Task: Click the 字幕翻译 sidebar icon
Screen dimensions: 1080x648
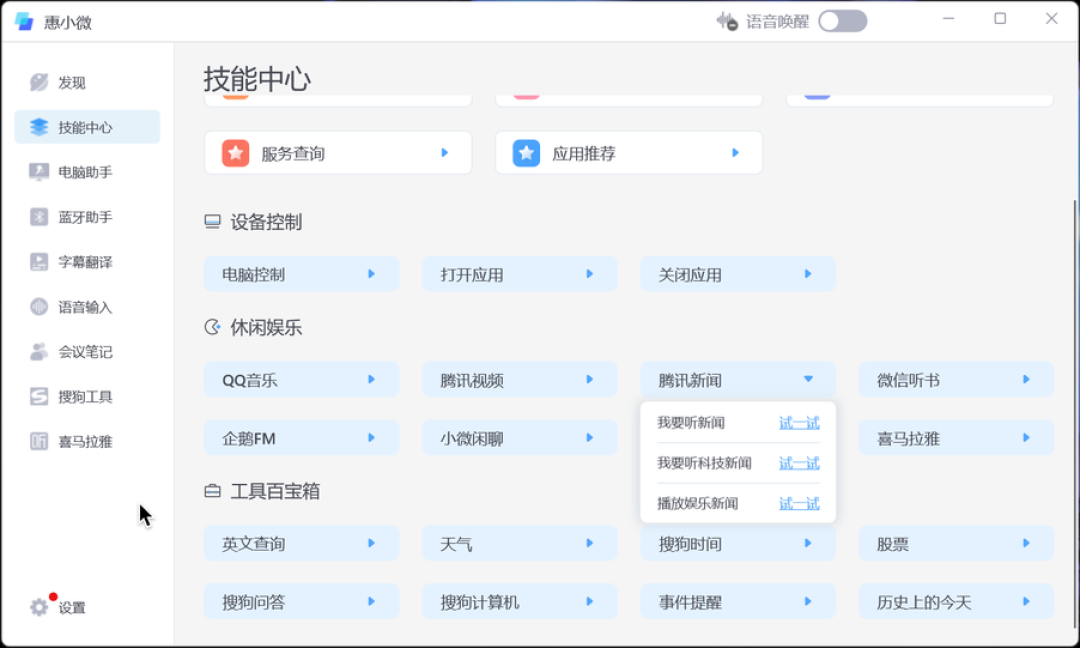Action: [39, 262]
